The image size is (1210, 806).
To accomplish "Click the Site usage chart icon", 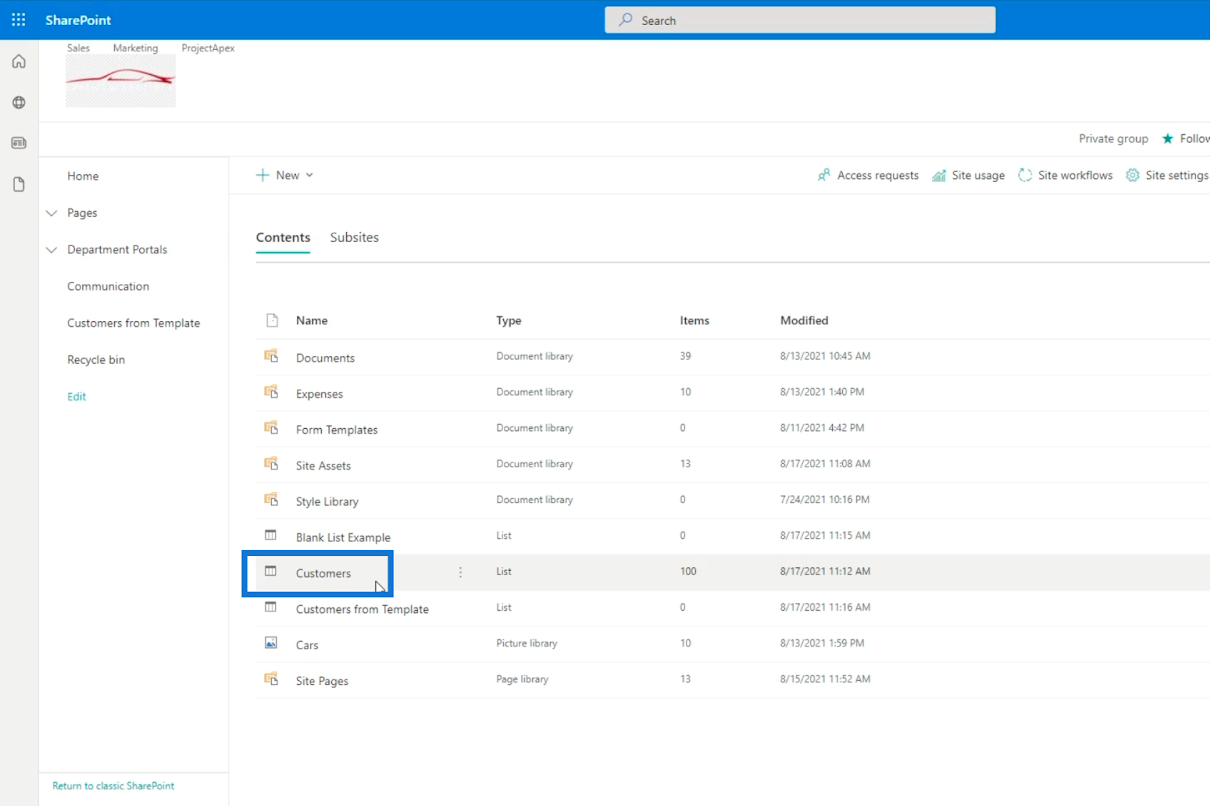I will pos(939,175).
